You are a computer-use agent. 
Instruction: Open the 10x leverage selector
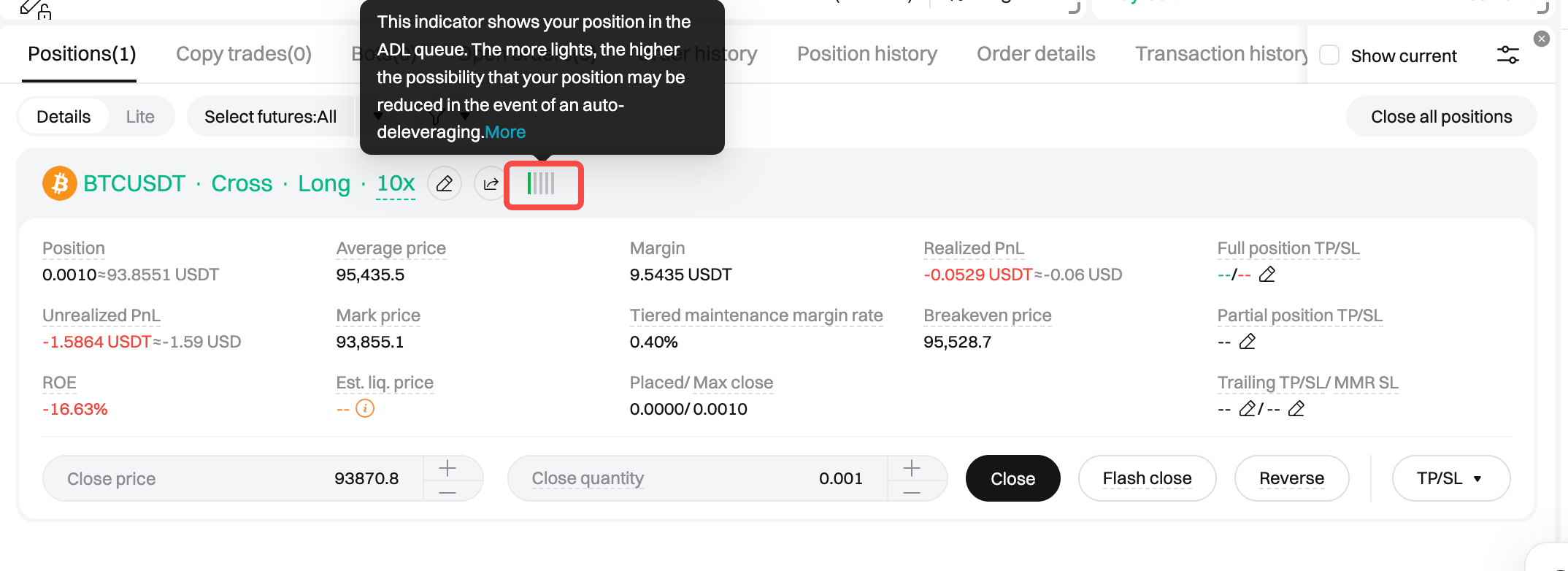coord(396,183)
